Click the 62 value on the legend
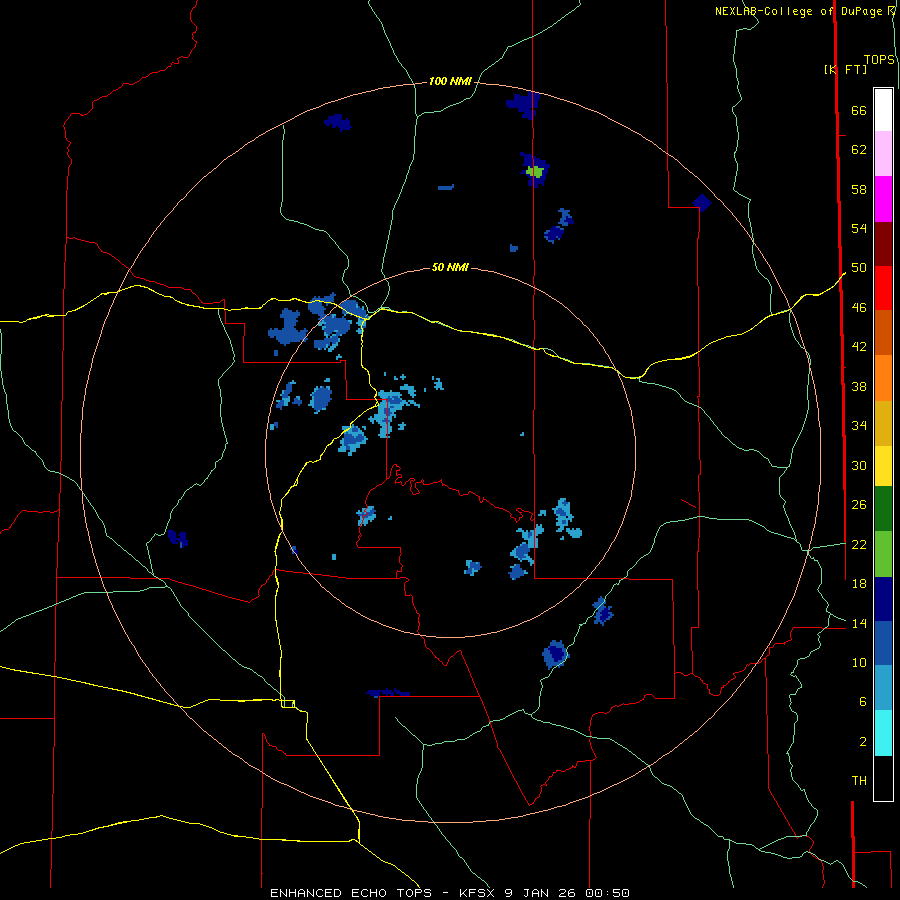This screenshot has width=900, height=900. [x=859, y=150]
